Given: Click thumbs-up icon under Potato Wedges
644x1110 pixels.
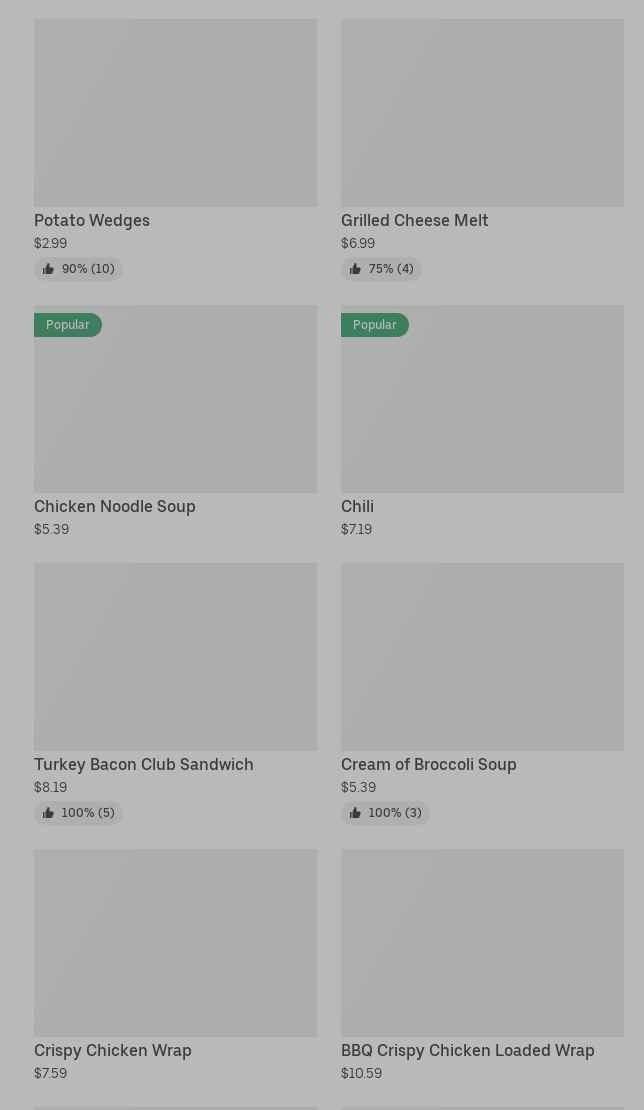Looking at the screenshot, I should (x=48, y=269).
